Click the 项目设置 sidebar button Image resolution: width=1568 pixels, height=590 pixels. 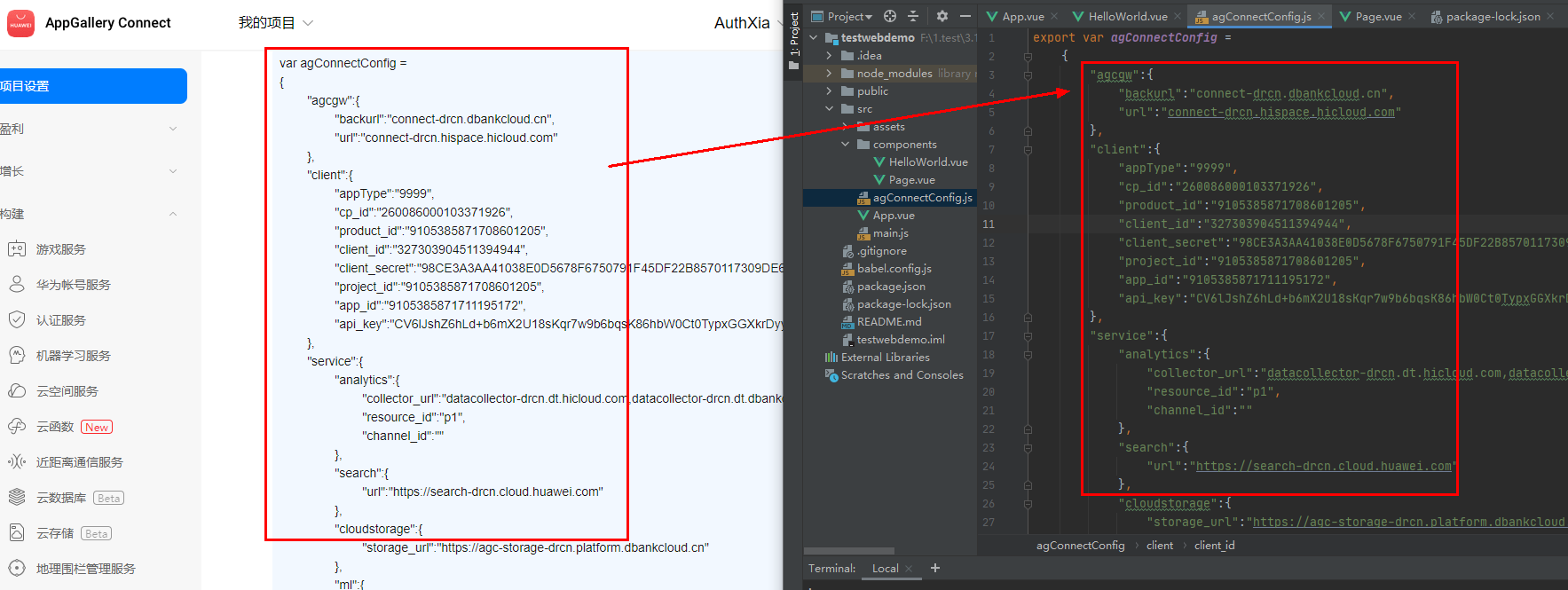tap(92, 86)
